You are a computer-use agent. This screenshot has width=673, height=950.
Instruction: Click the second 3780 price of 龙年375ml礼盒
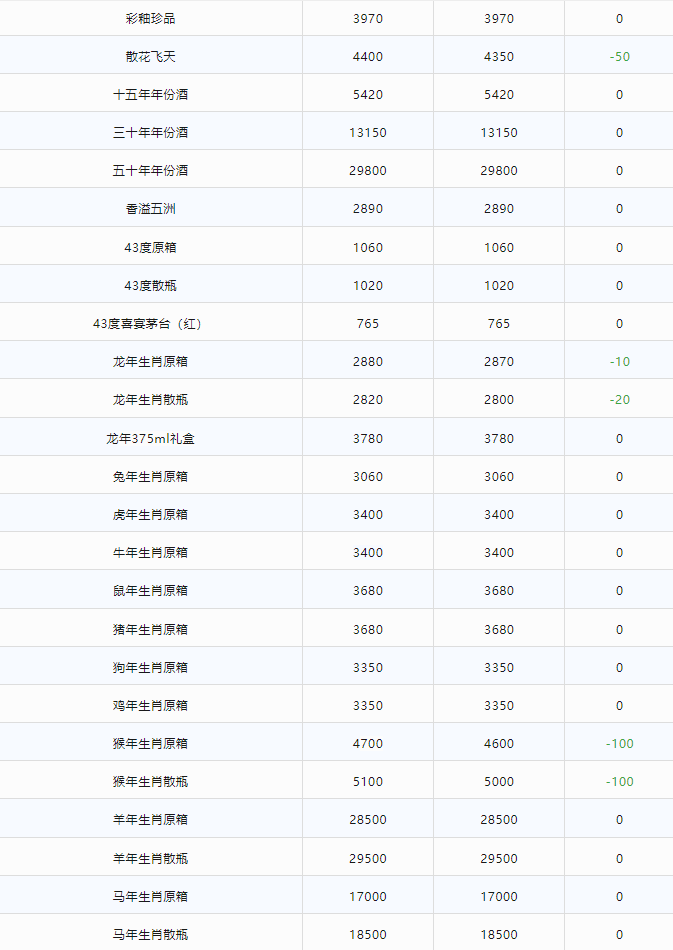[x=499, y=439]
